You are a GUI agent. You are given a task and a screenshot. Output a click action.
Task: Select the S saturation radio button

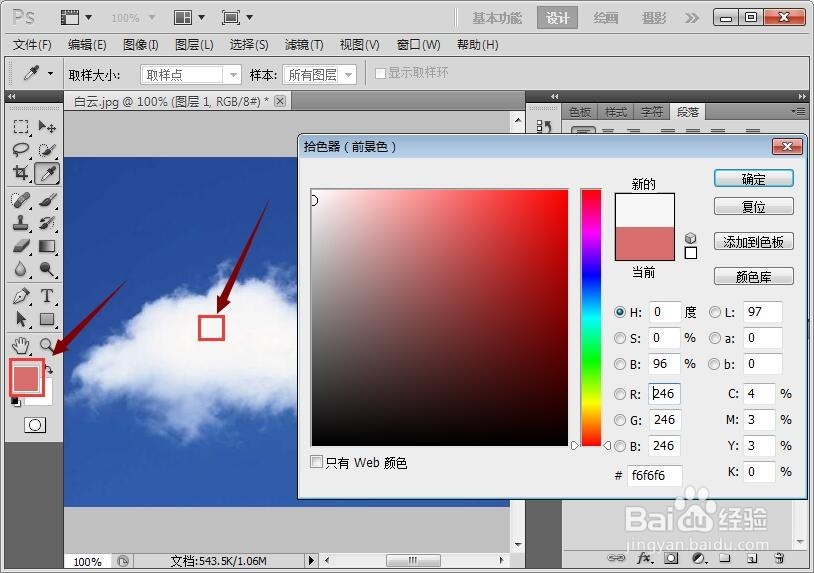coord(620,338)
